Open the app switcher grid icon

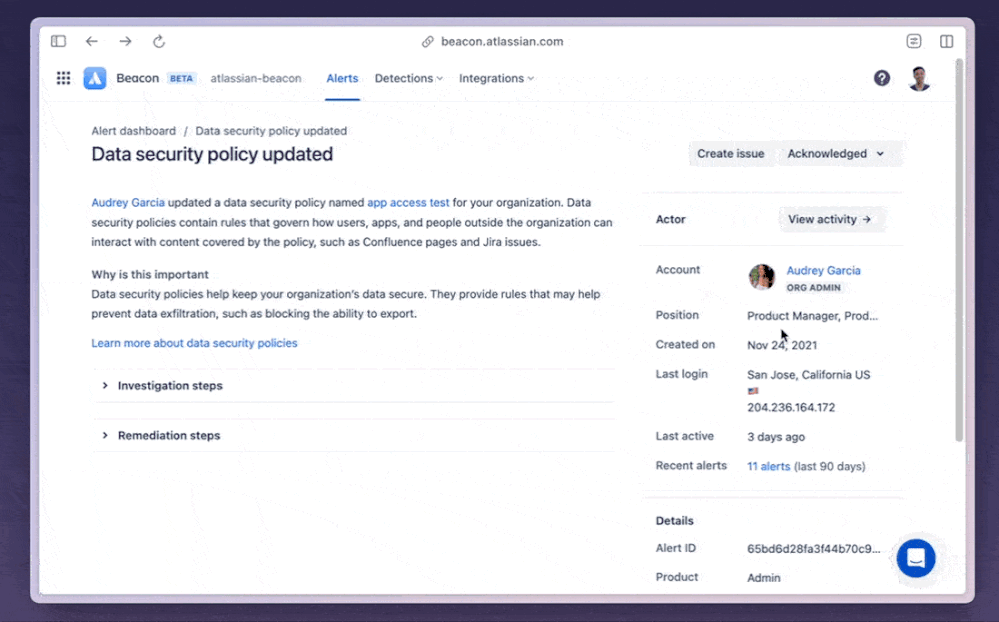pos(64,78)
